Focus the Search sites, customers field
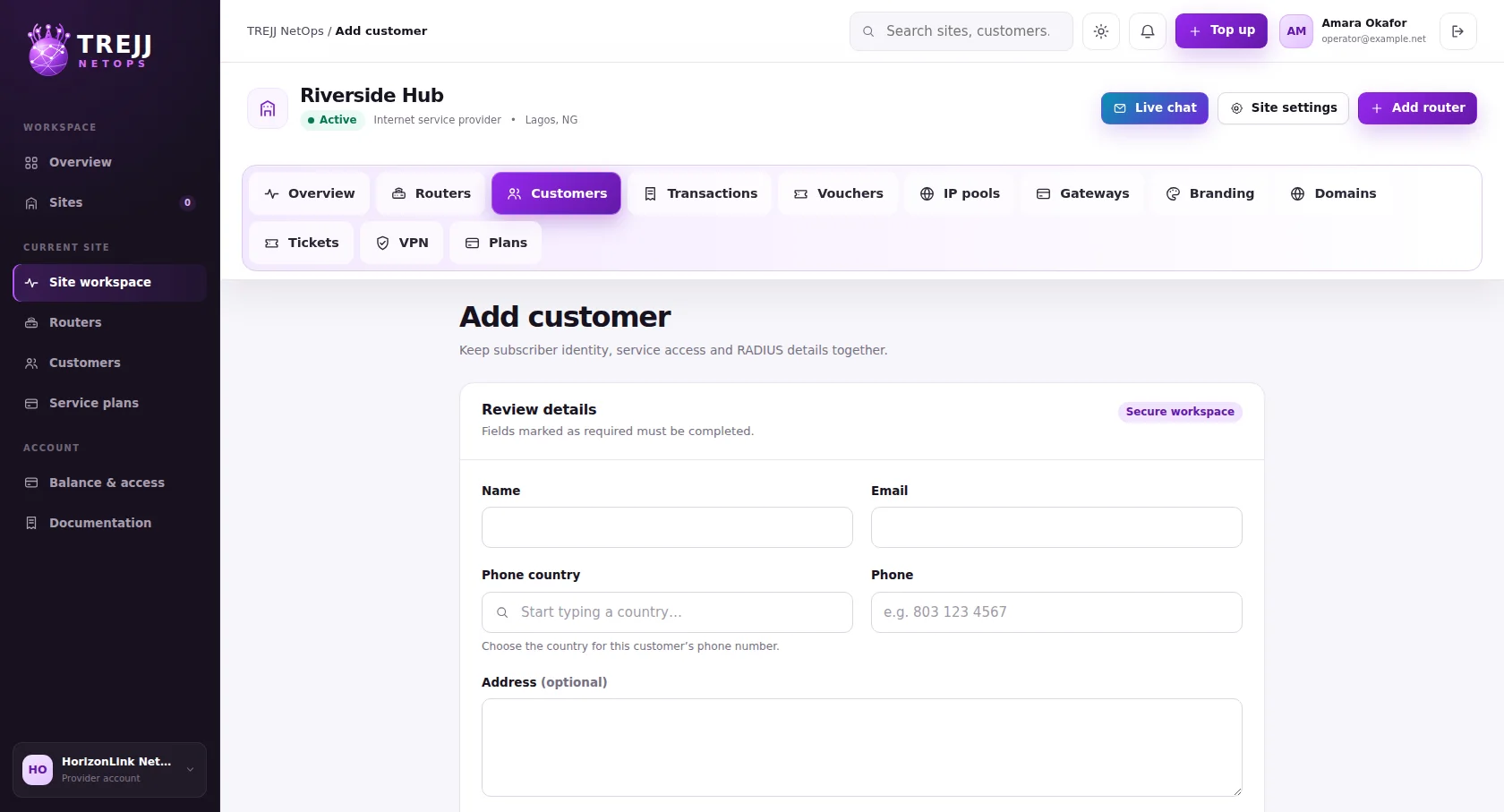This screenshot has height=812, width=1504. 961,31
